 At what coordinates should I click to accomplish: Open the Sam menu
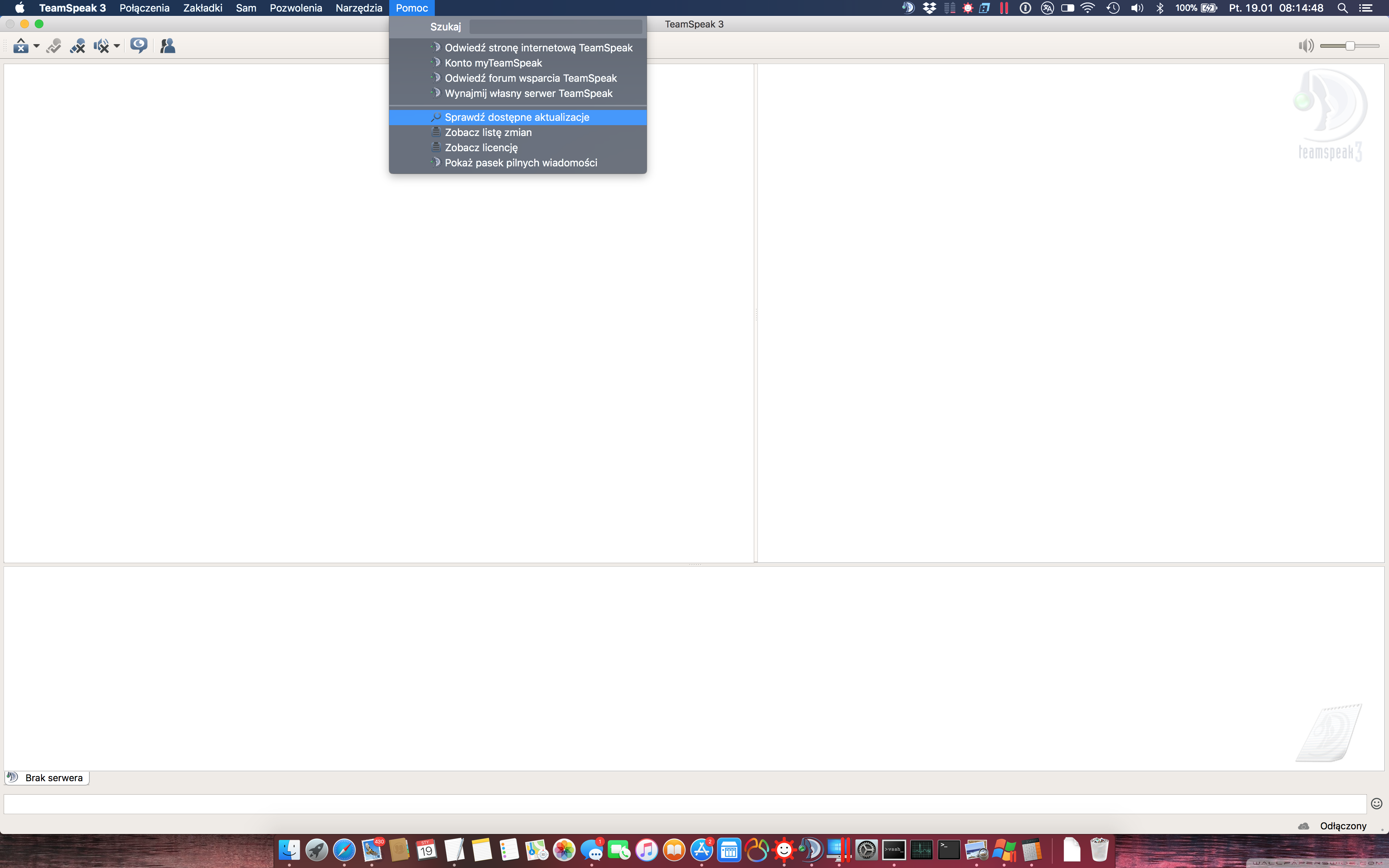[x=246, y=8]
